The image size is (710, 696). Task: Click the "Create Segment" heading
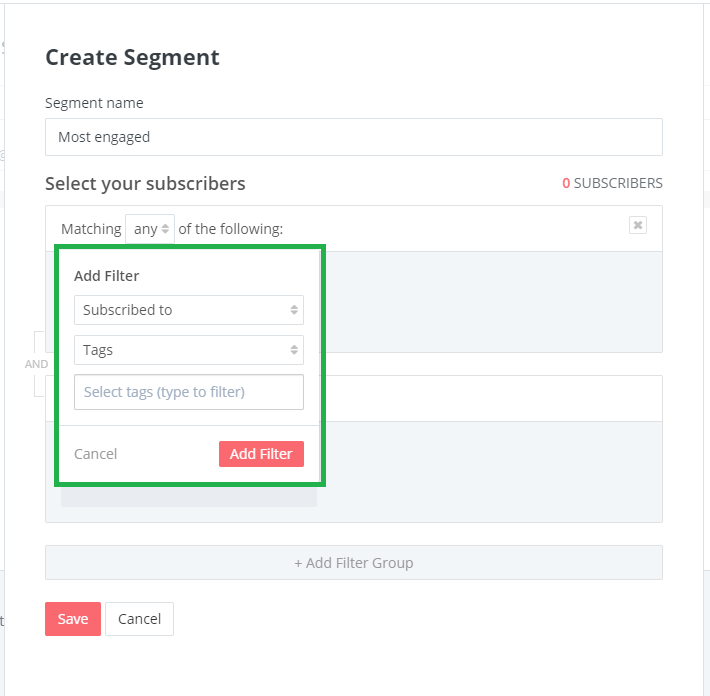pyautogui.click(x=132, y=58)
